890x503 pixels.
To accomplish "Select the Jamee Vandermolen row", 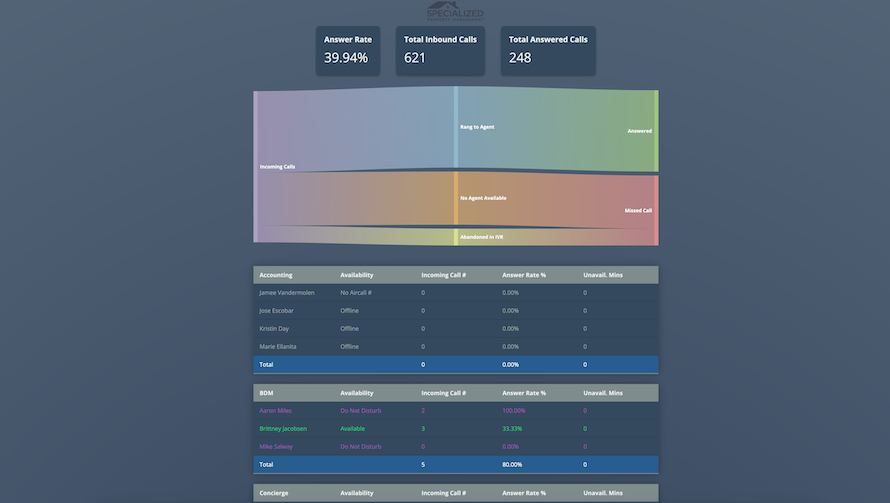I will click(x=456, y=293).
